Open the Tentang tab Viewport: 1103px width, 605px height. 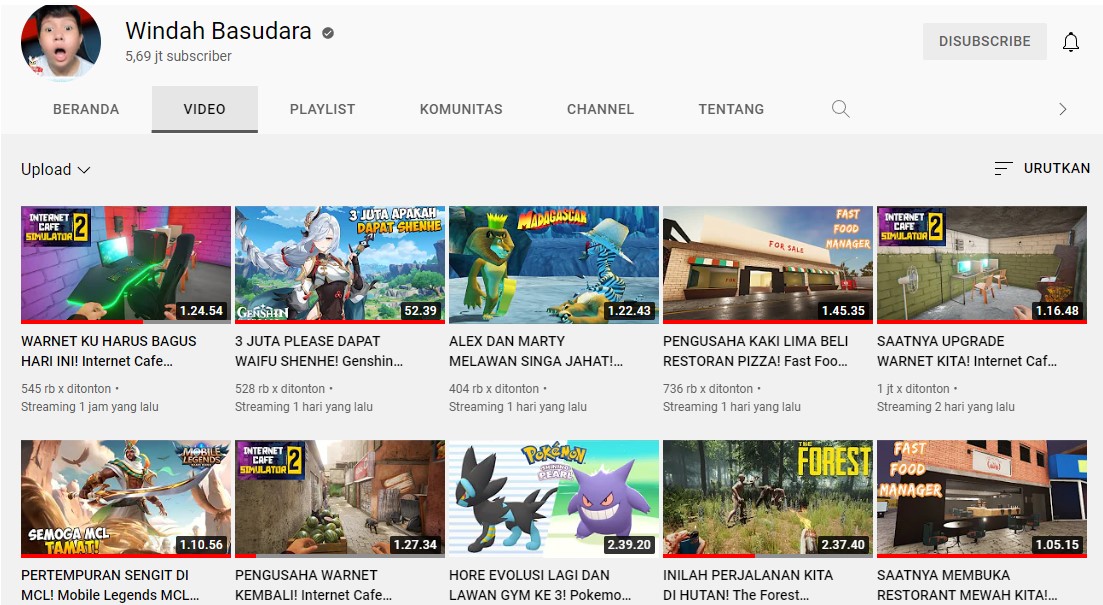(731, 109)
